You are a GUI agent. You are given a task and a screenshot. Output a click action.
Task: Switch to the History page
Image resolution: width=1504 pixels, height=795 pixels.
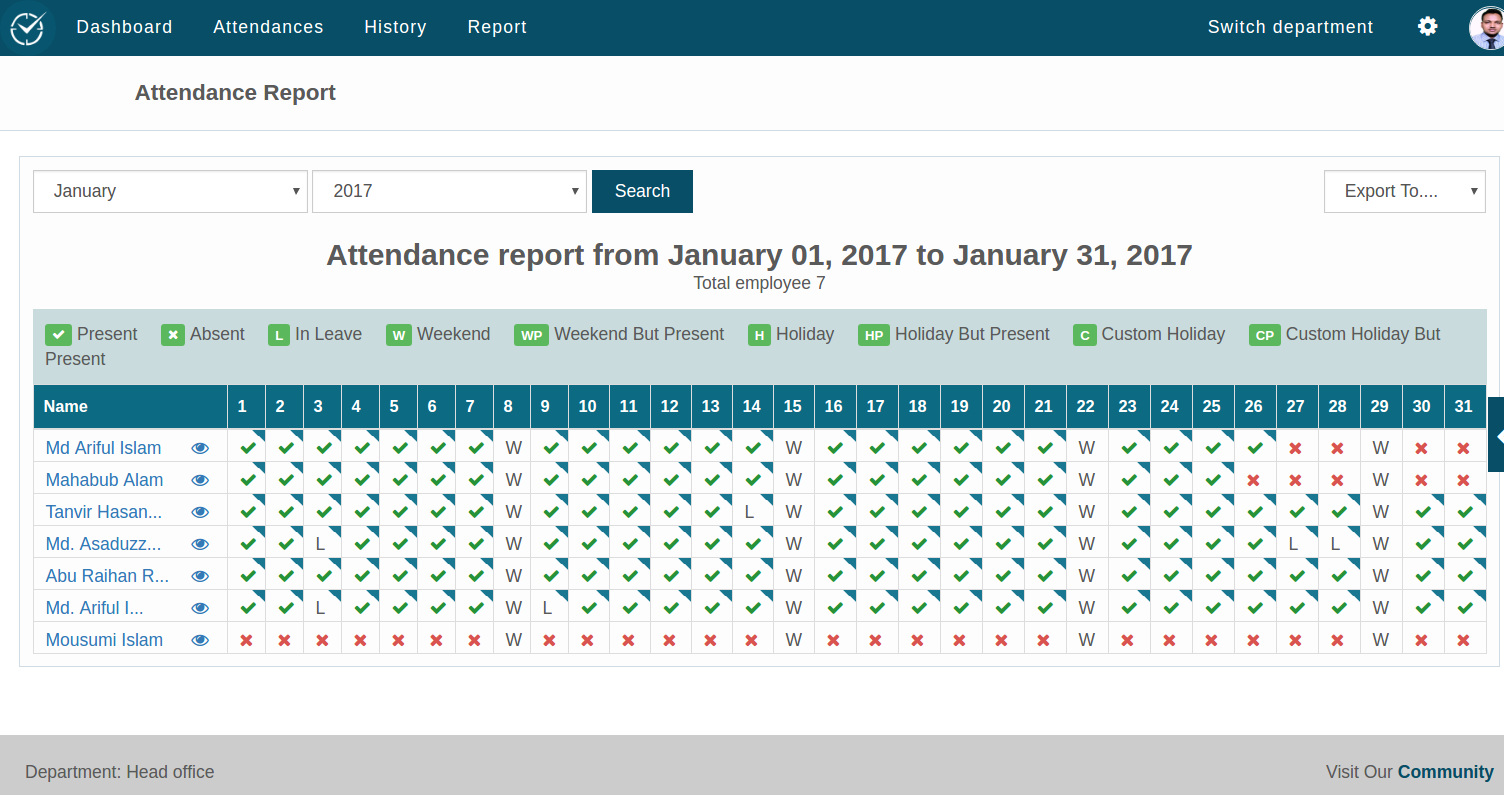(395, 27)
